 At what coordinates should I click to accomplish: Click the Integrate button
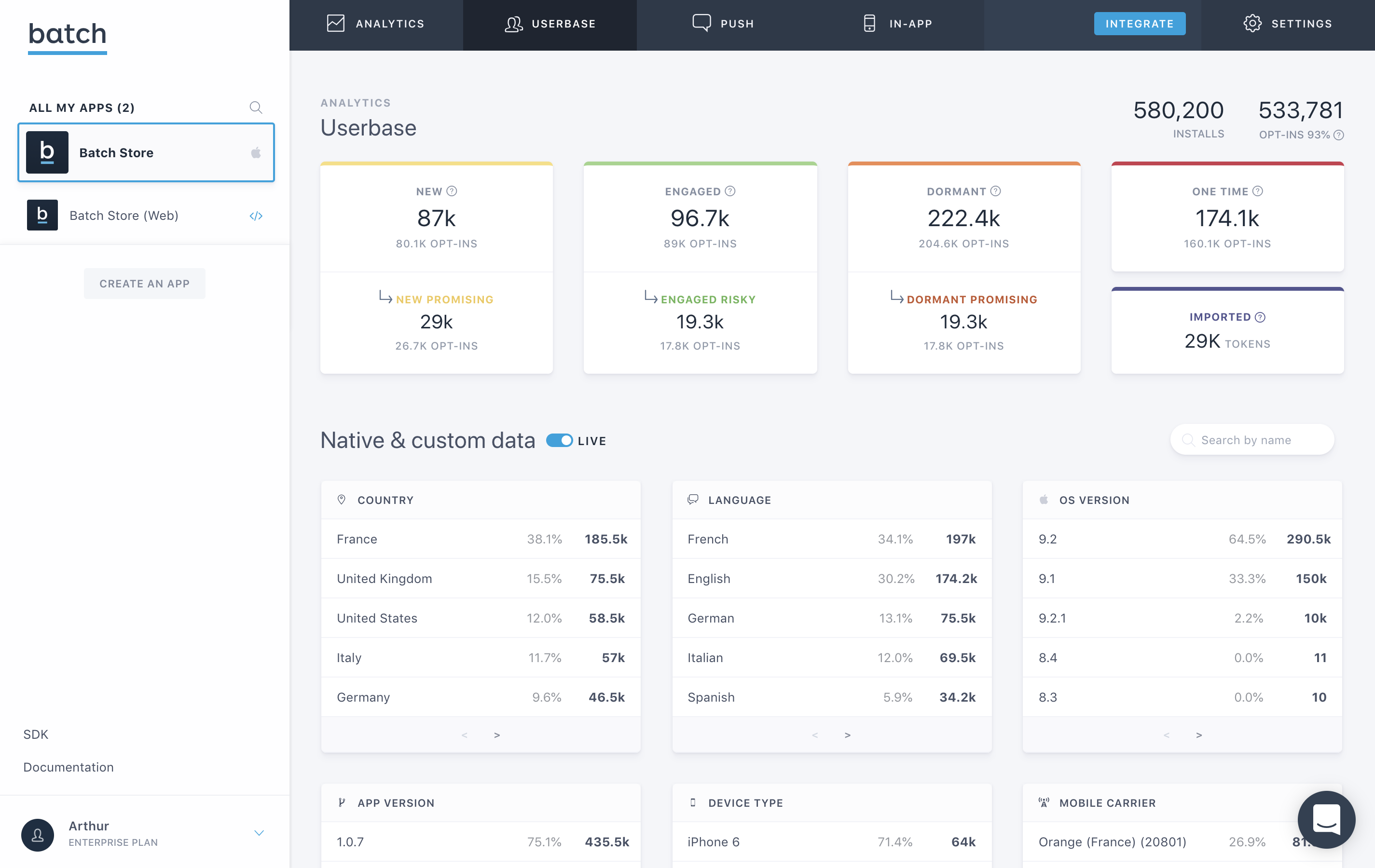tap(1139, 24)
